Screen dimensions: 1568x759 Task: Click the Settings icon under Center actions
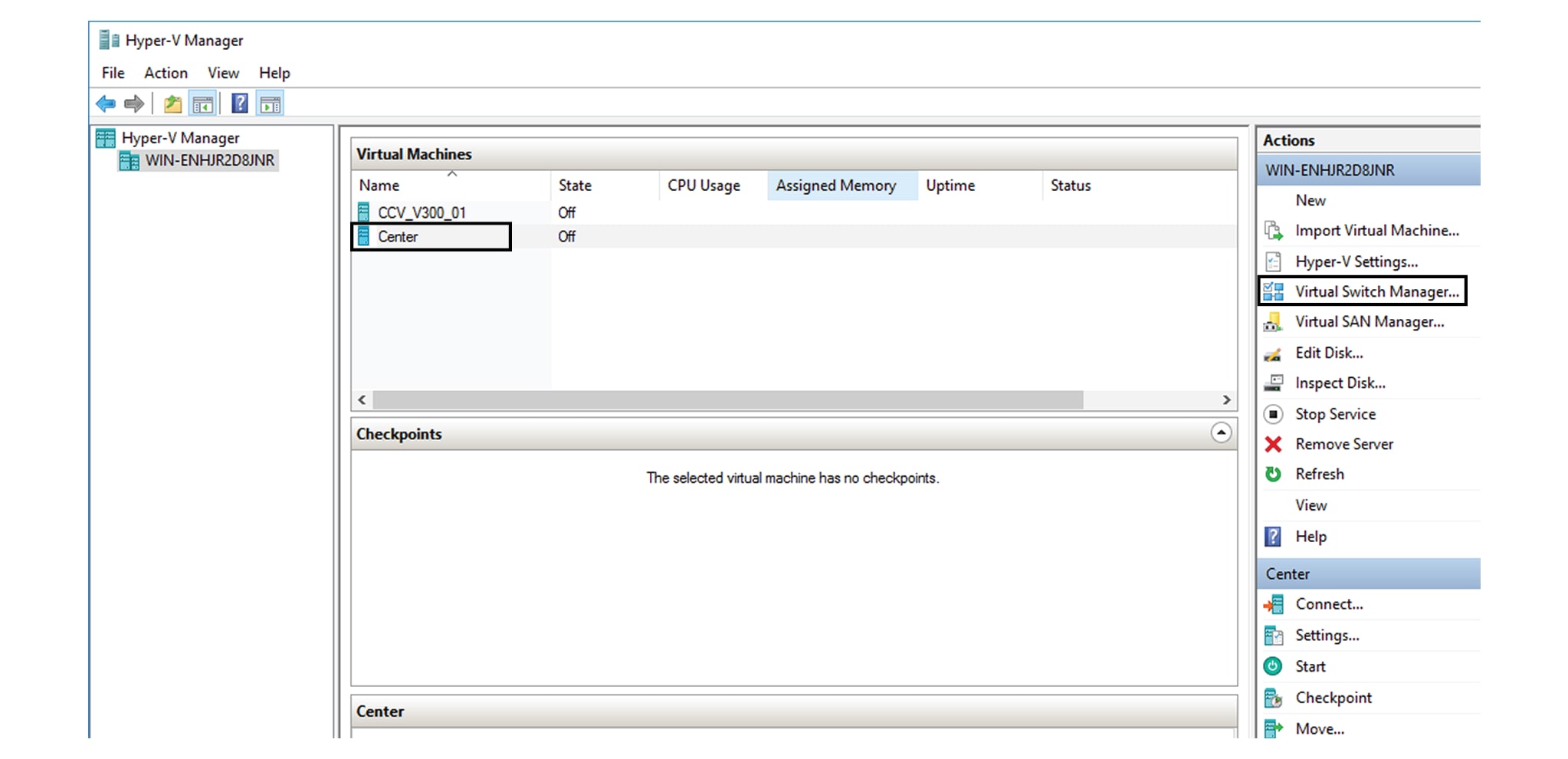point(1273,636)
